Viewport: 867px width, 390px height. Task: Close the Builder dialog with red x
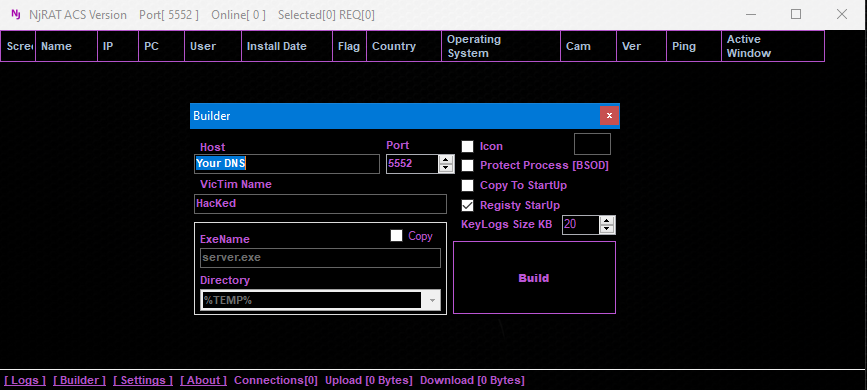click(609, 116)
